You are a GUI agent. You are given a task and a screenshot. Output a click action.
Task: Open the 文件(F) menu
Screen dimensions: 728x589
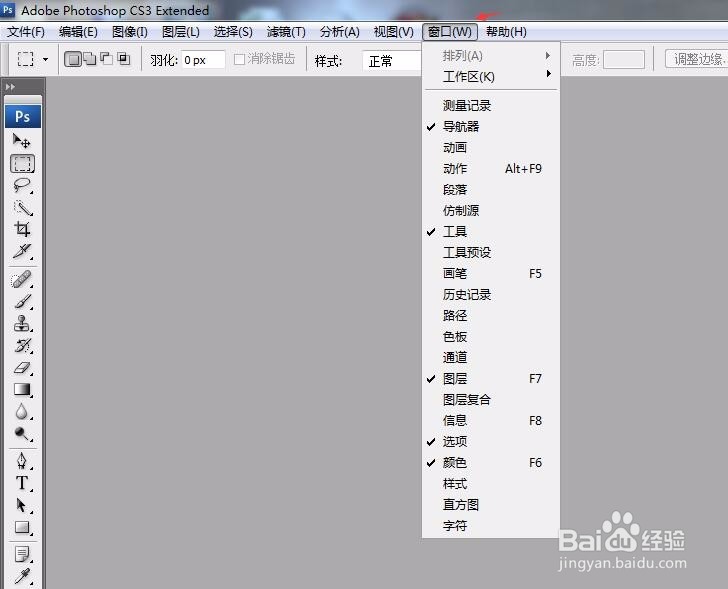(26, 32)
